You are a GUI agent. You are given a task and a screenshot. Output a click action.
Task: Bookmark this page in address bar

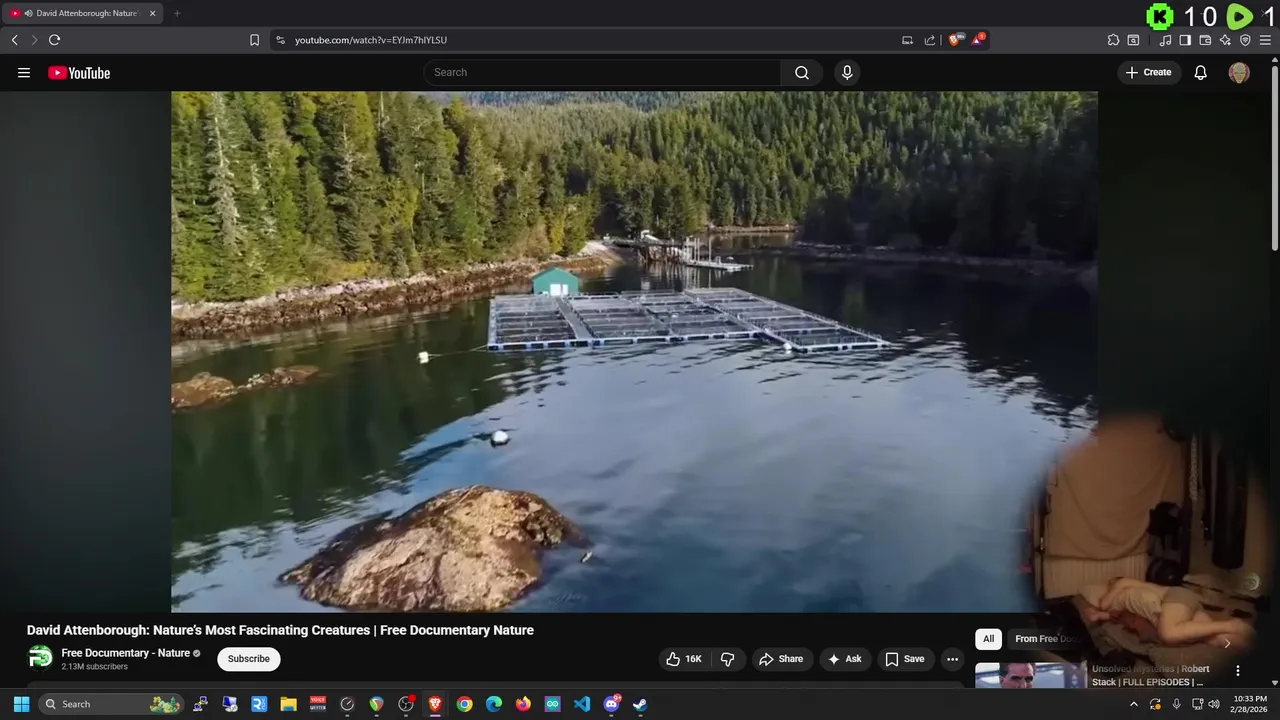pyautogui.click(x=254, y=40)
